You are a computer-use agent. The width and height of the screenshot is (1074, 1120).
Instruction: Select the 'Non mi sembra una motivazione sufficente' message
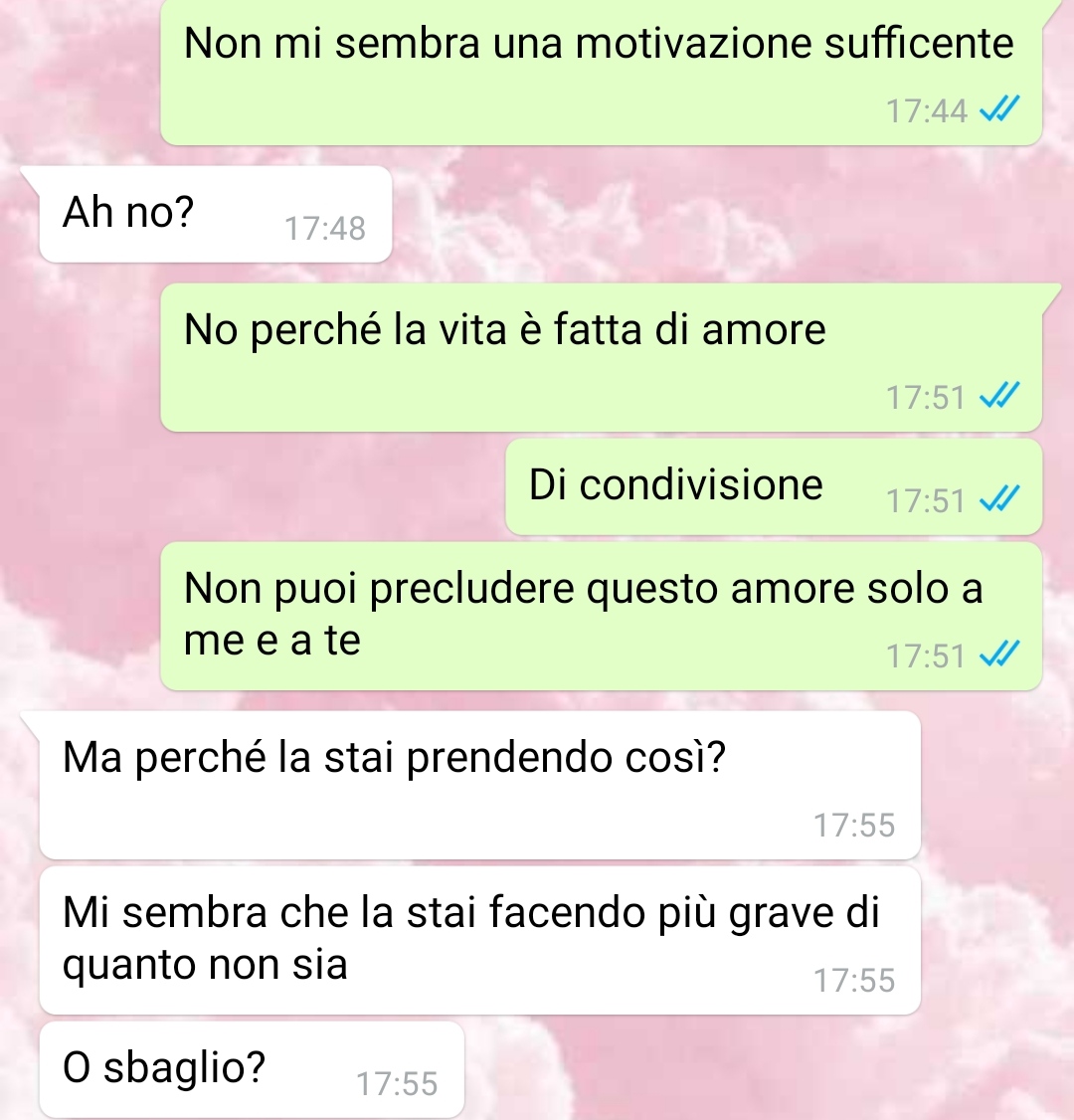tap(602, 73)
